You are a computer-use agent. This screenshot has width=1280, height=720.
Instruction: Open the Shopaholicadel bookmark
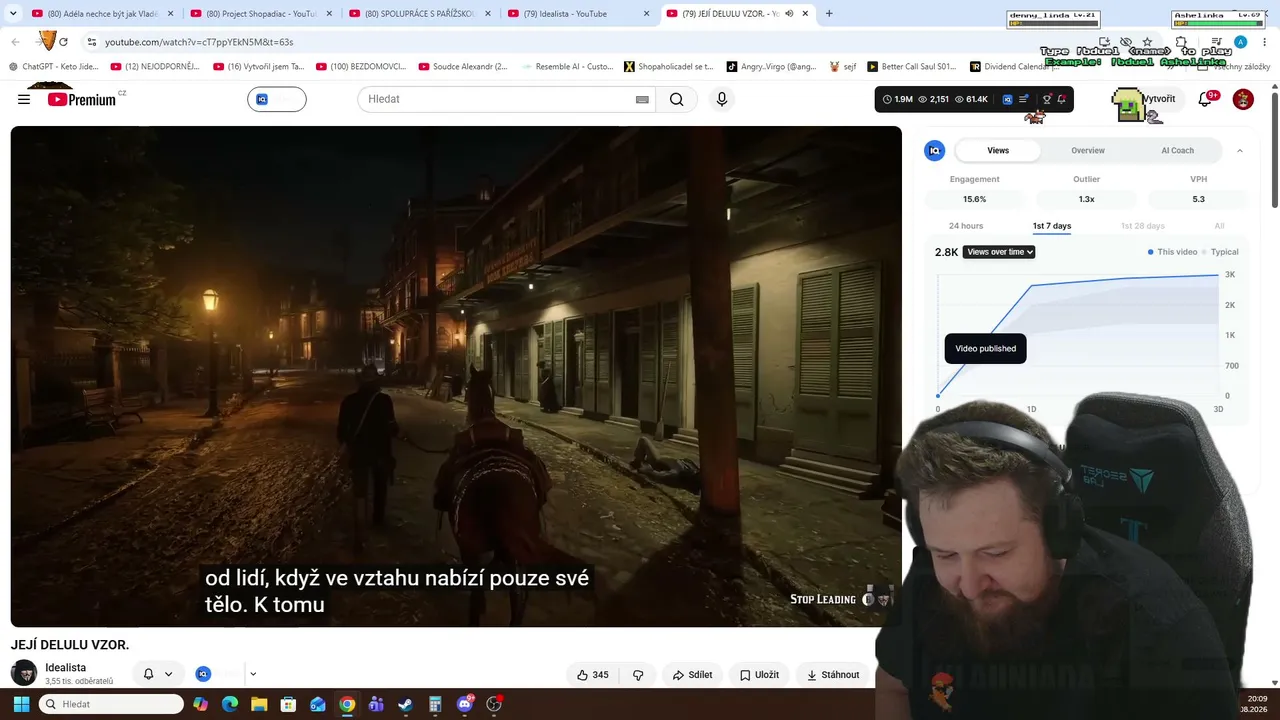(669, 67)
